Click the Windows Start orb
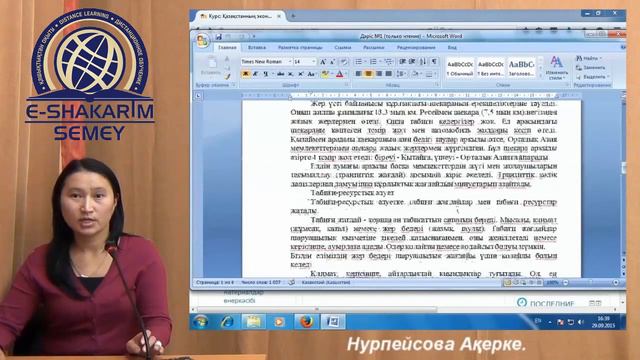Screen dimensions: 640x360 [x=200, y=322]
